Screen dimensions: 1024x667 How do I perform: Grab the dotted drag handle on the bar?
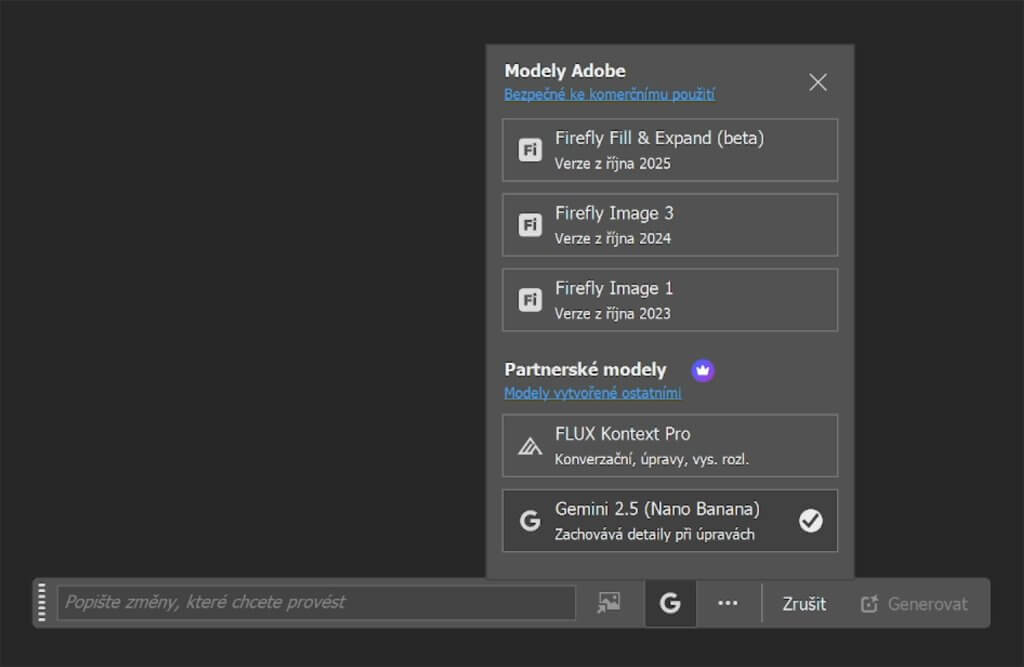click(x=41, y=603)
